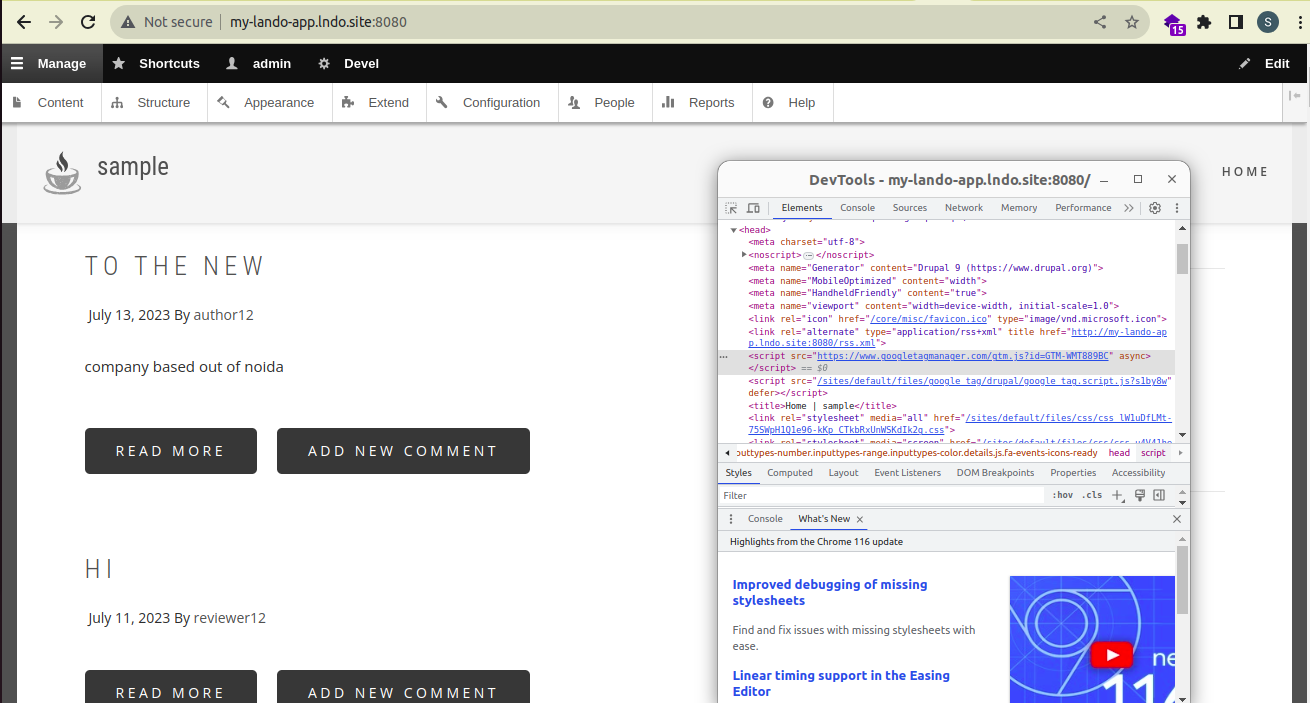The width and height of the screenshot is (1310, 703).
Task: Toggle the device toolbar icon in DevTools
Action: coord(753,208)
